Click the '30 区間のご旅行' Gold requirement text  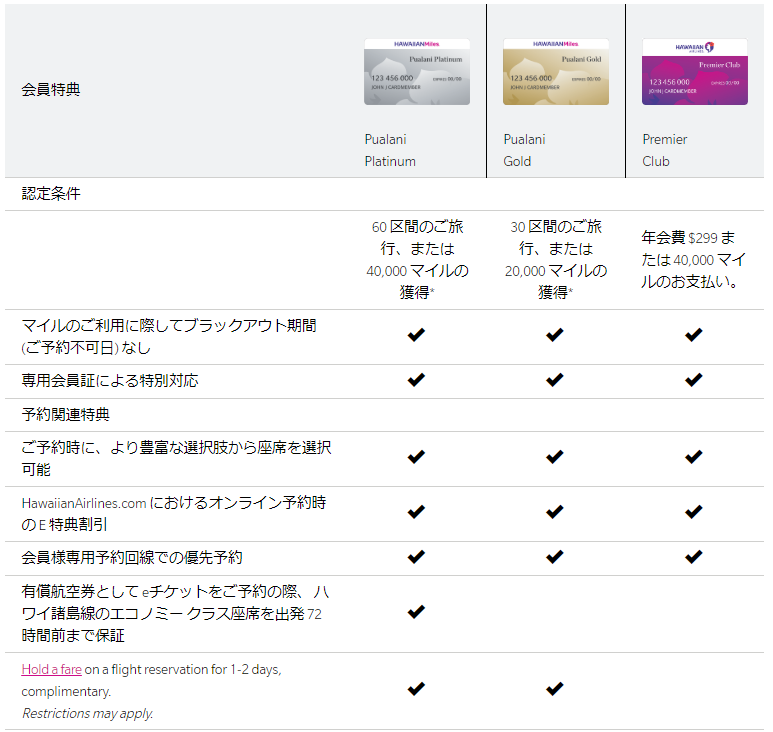[556, 259]
